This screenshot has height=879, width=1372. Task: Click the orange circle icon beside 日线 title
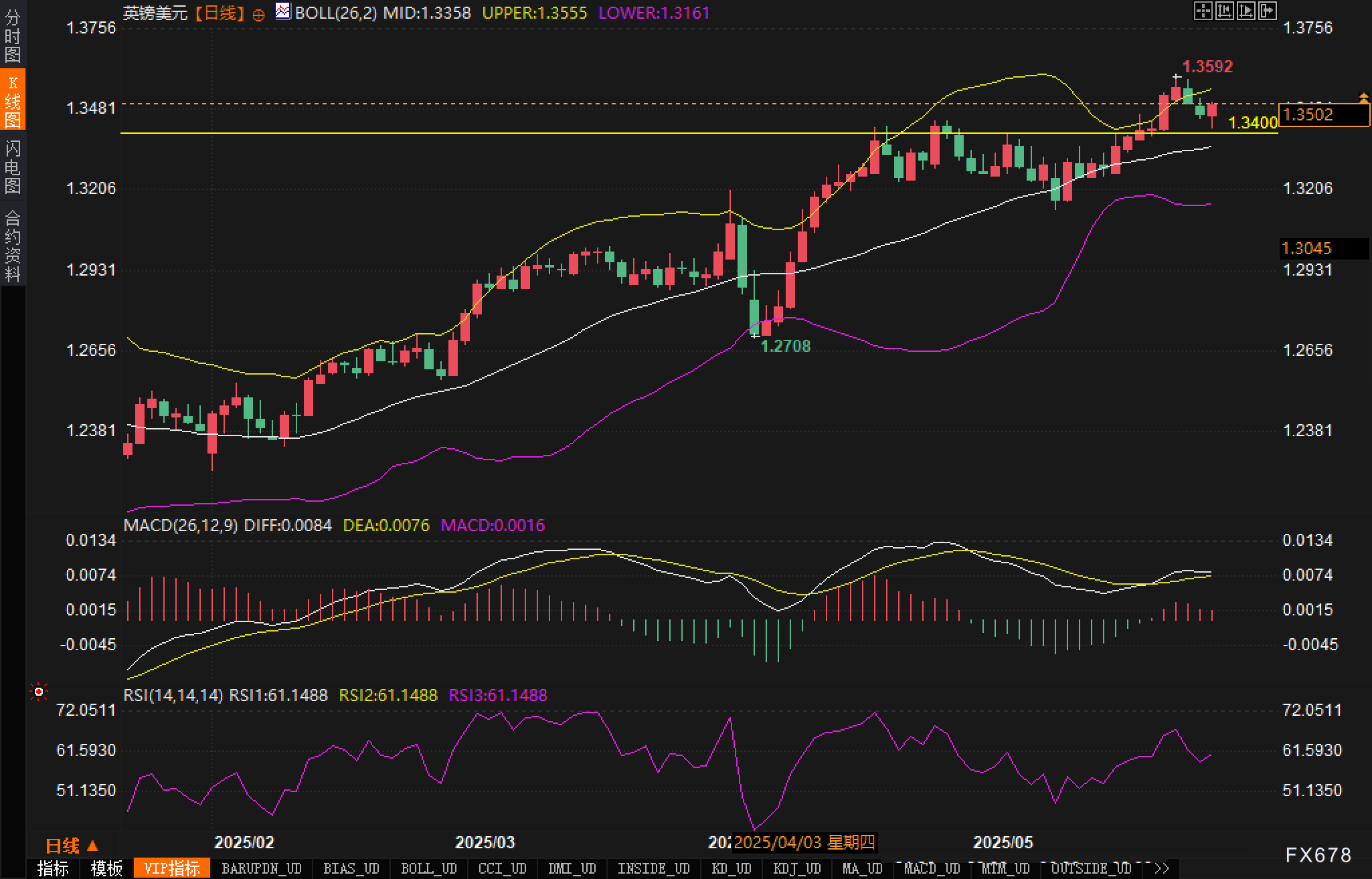point(258,15)
